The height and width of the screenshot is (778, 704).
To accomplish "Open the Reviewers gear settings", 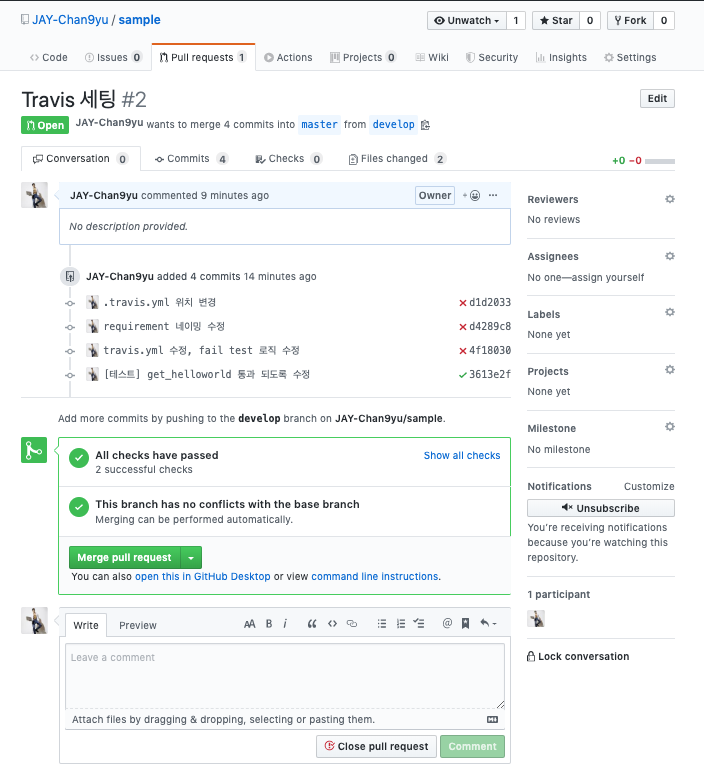I will coord(670,199).
